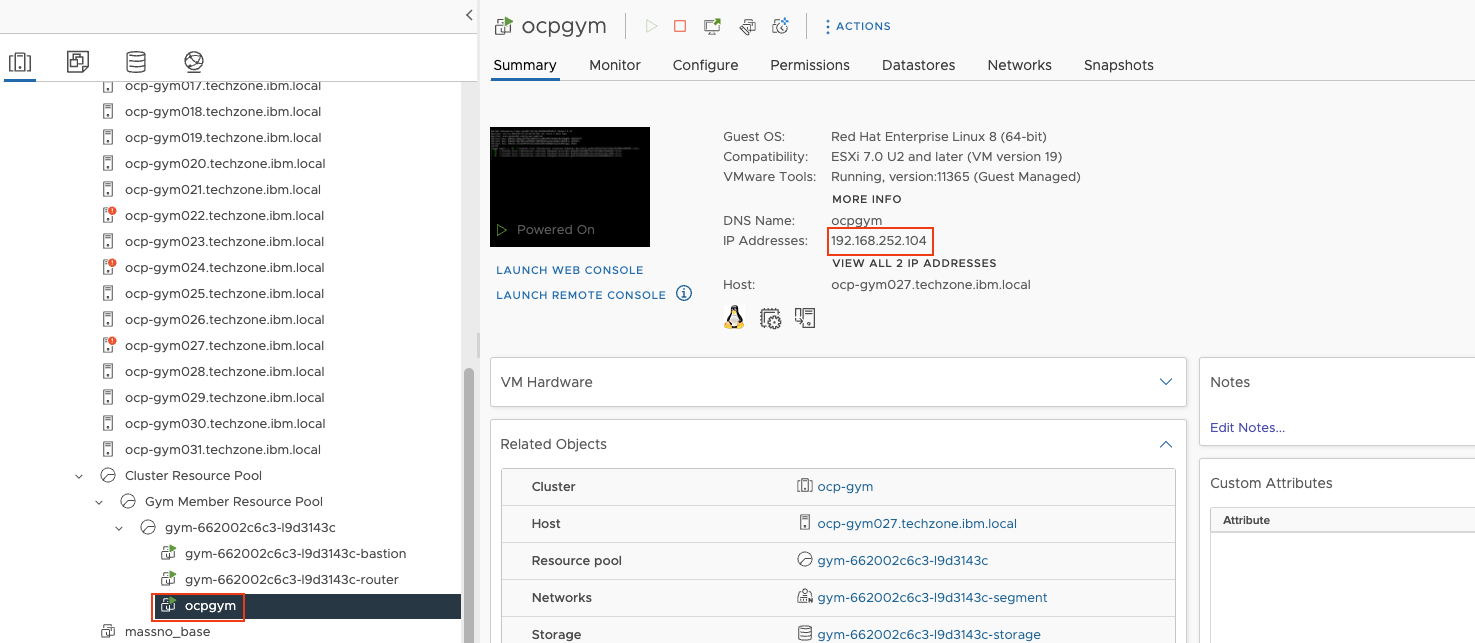The height and width of the screenshot is (643, 1475).
Task: Click alert host icon for ocp-gym027.techzone.ibm.local tree row
Action: click(x=109, y=345)
